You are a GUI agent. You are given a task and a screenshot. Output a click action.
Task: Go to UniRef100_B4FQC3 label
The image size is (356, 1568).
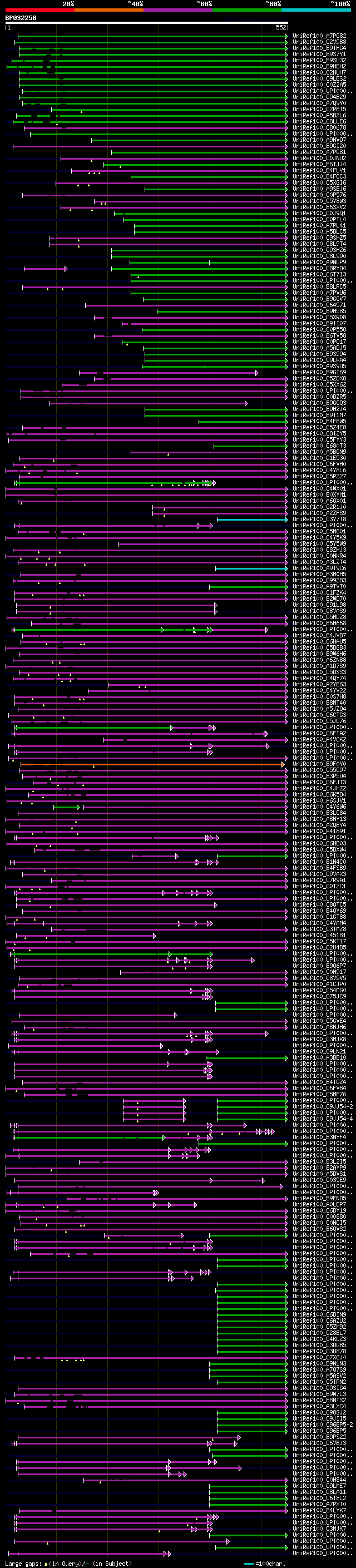[319, 176]
